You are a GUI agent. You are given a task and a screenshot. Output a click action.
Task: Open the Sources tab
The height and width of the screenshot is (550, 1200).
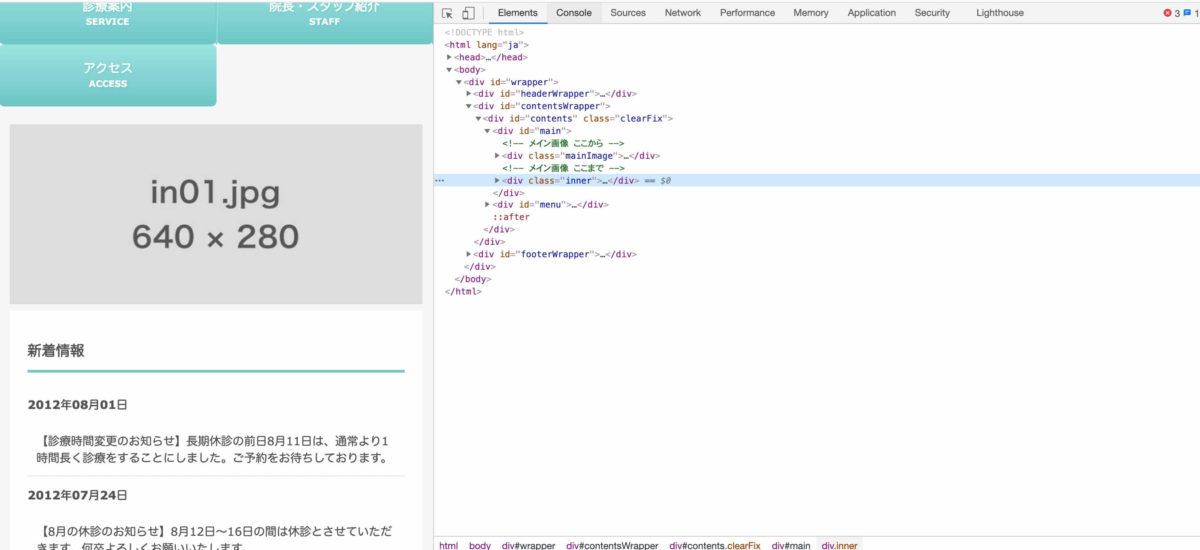[x=628, y=13]
